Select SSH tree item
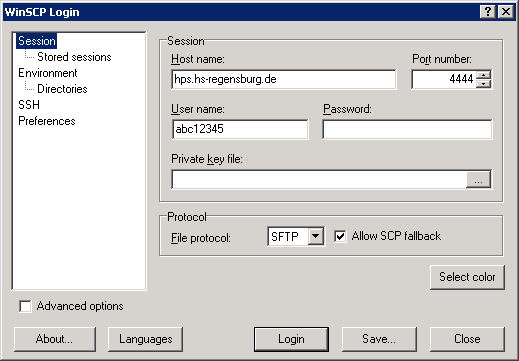Viewport: 519px width, 361px height. (x=29, y=105)
